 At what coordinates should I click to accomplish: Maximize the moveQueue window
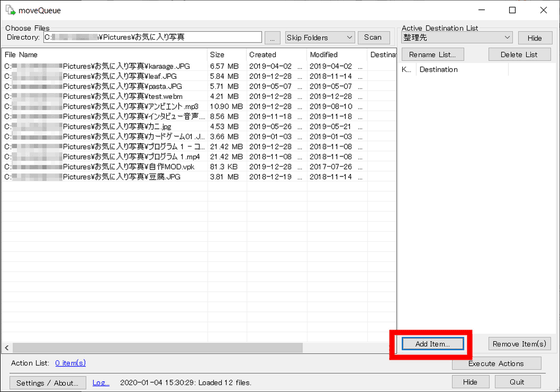click(512, 10)
